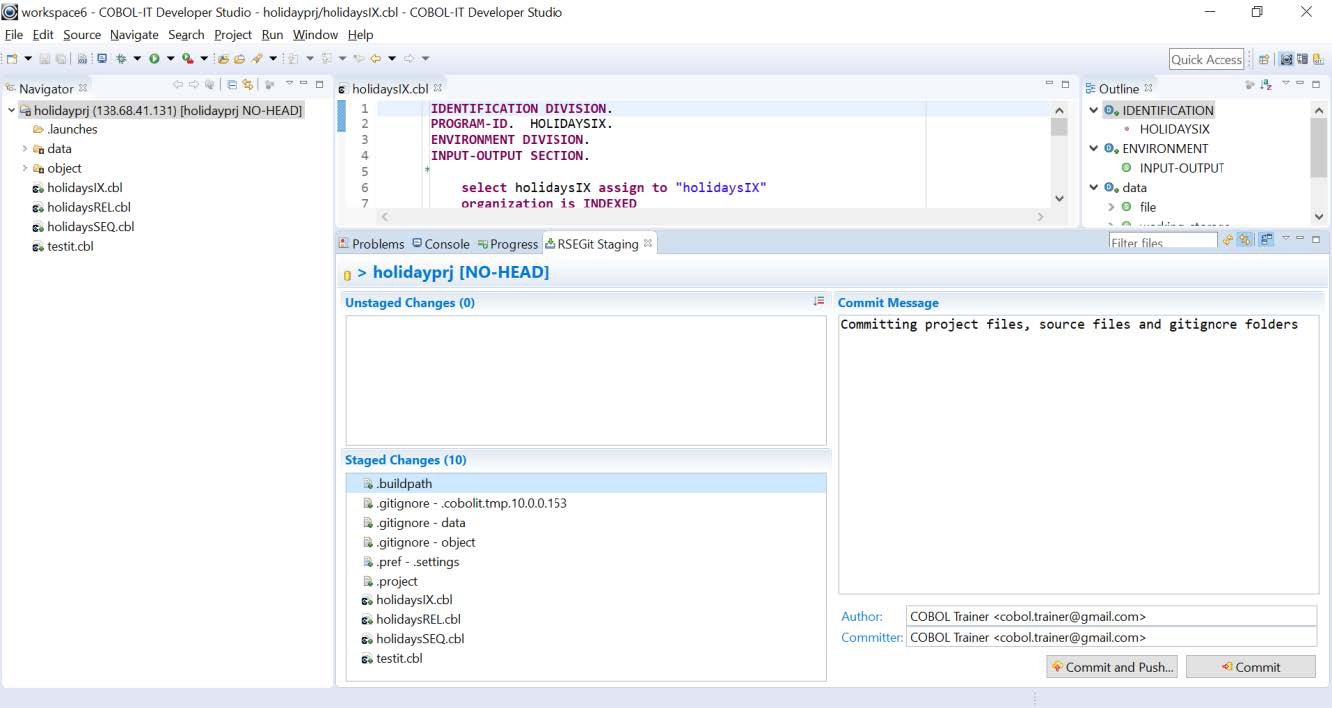Open the dropdown arrow beside the Run icon

click(170, 59)
